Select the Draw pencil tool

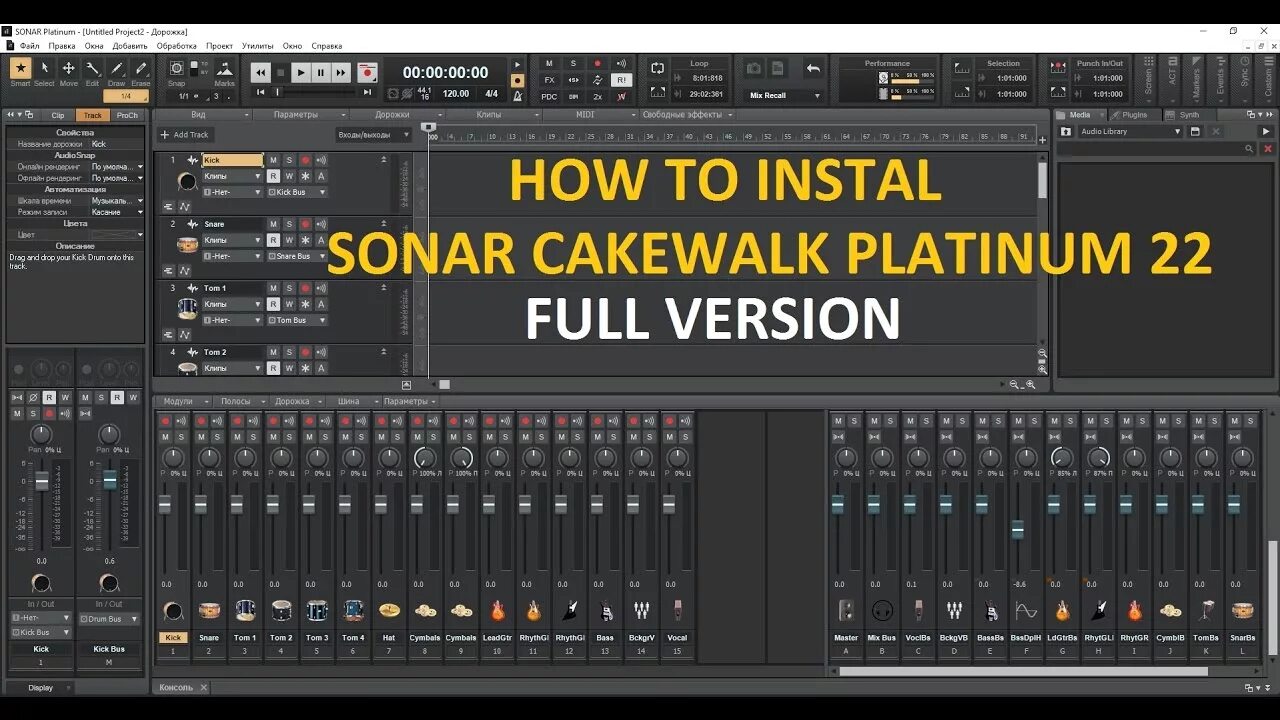[117, 69]
